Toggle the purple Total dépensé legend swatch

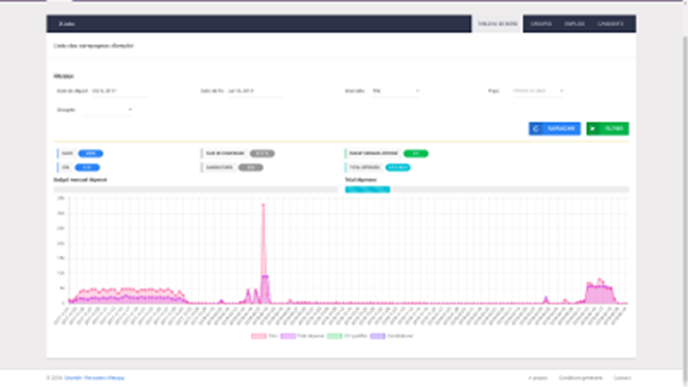point(288,336)
